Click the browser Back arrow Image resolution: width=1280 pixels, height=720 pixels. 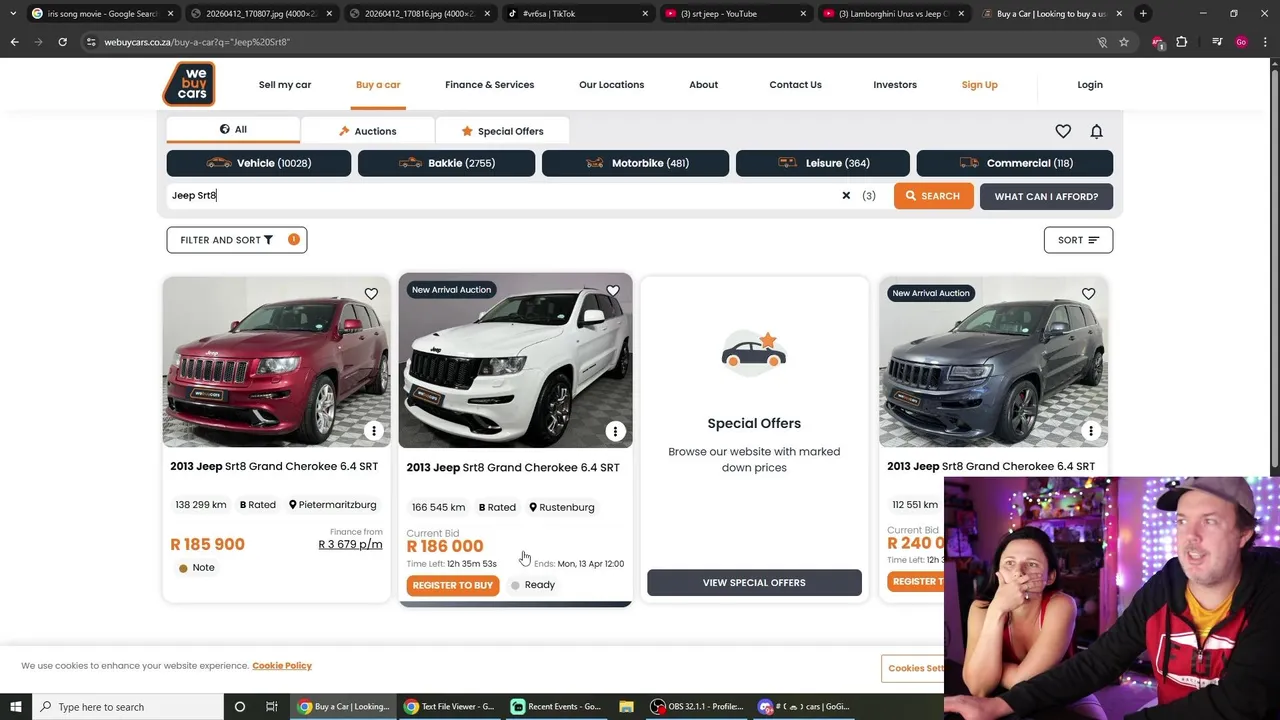(x=14, y=42)
